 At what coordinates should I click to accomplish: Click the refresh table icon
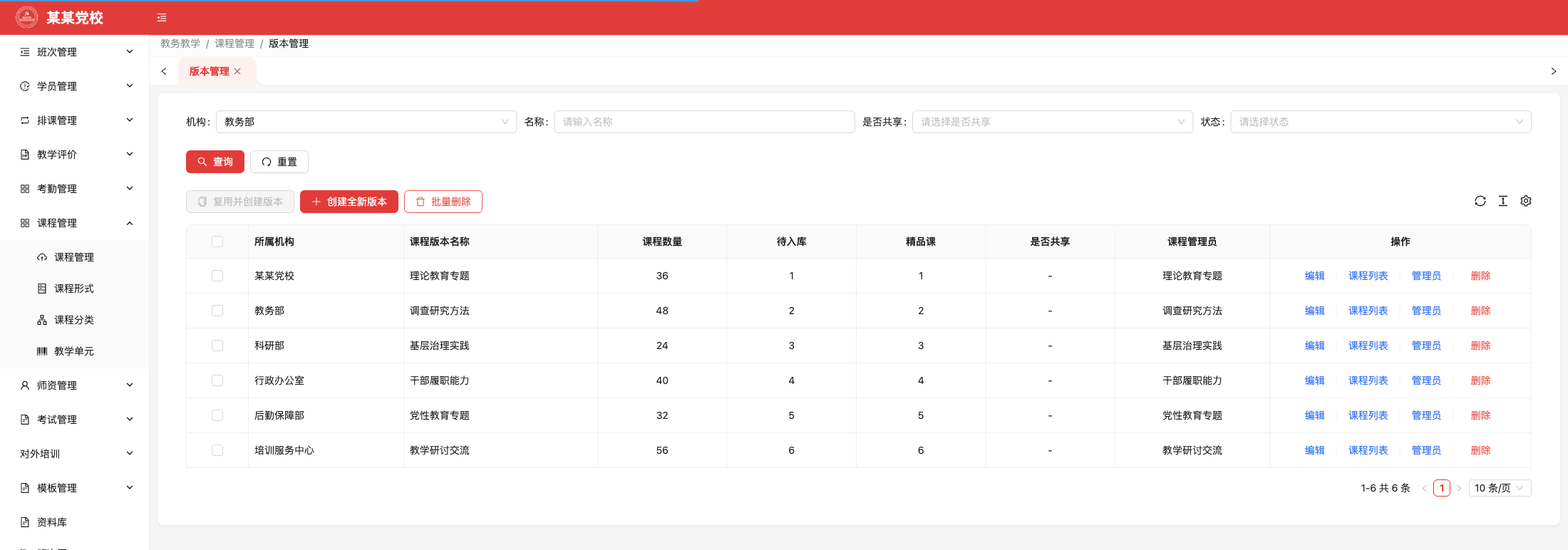(x=1480, y=201)
